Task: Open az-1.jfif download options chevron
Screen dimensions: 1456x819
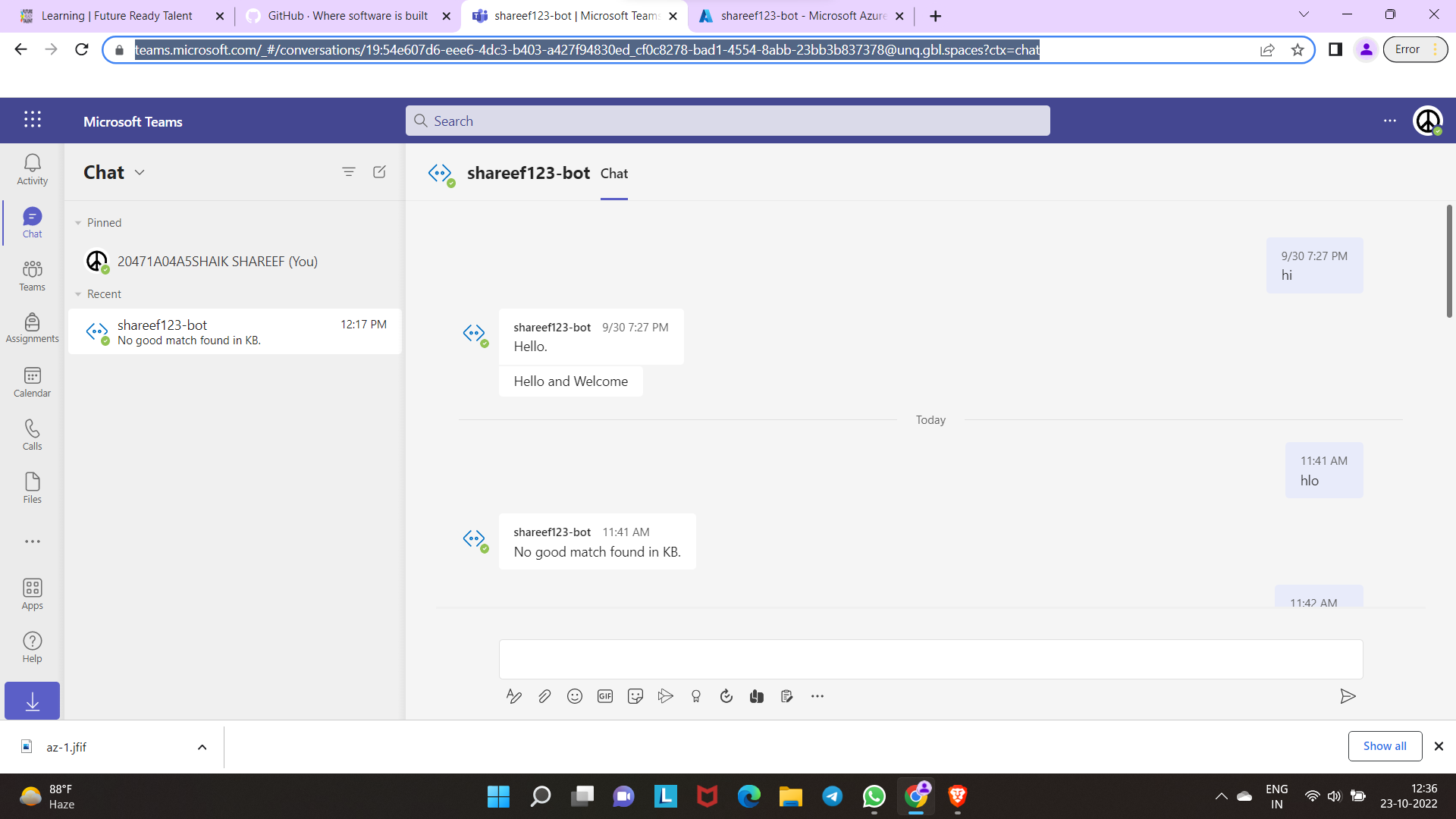Action: pyautogui.click(x=202, y=747)
